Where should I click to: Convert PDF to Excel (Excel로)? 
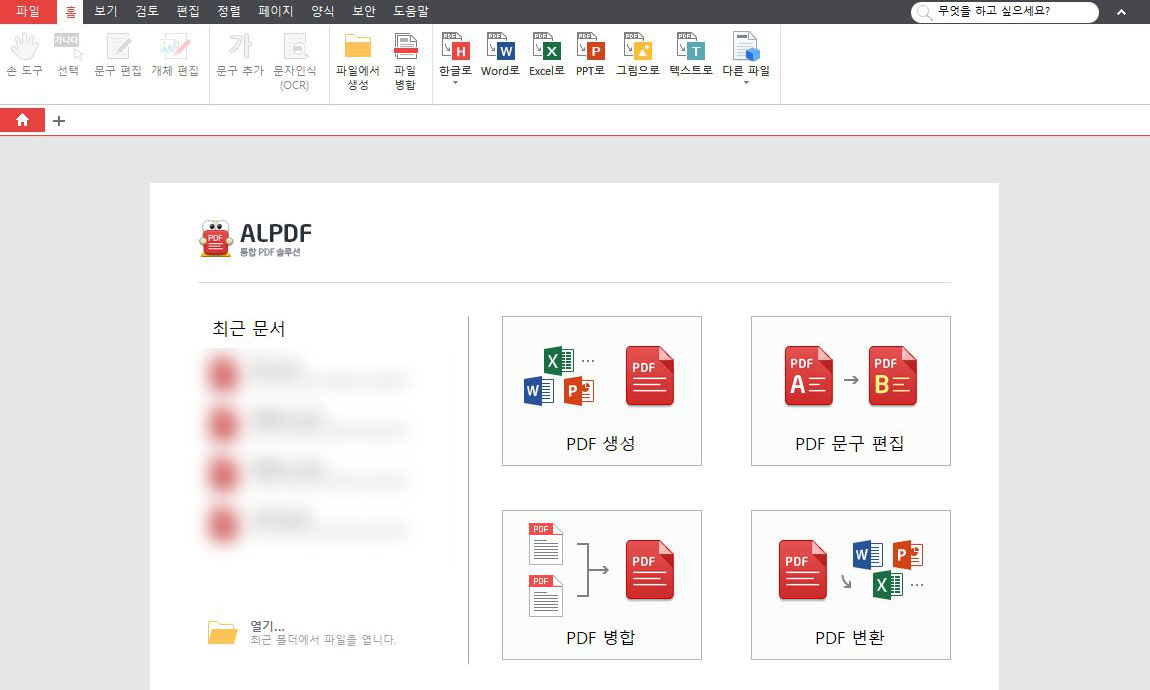pos(546,55)
